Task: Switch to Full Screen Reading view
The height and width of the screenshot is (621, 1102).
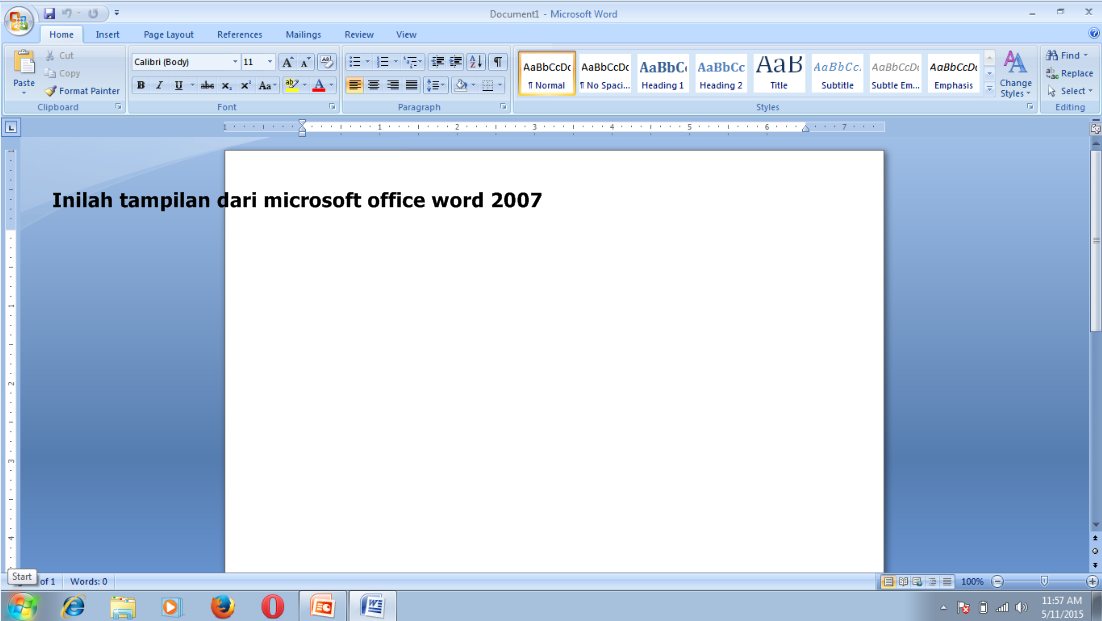Action: click(903, 582)
